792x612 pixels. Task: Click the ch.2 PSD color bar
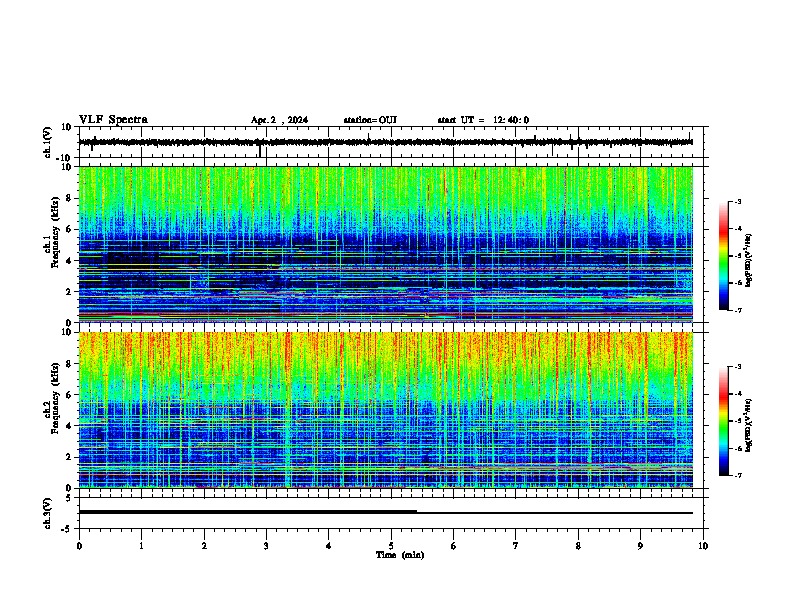[724, 421]
